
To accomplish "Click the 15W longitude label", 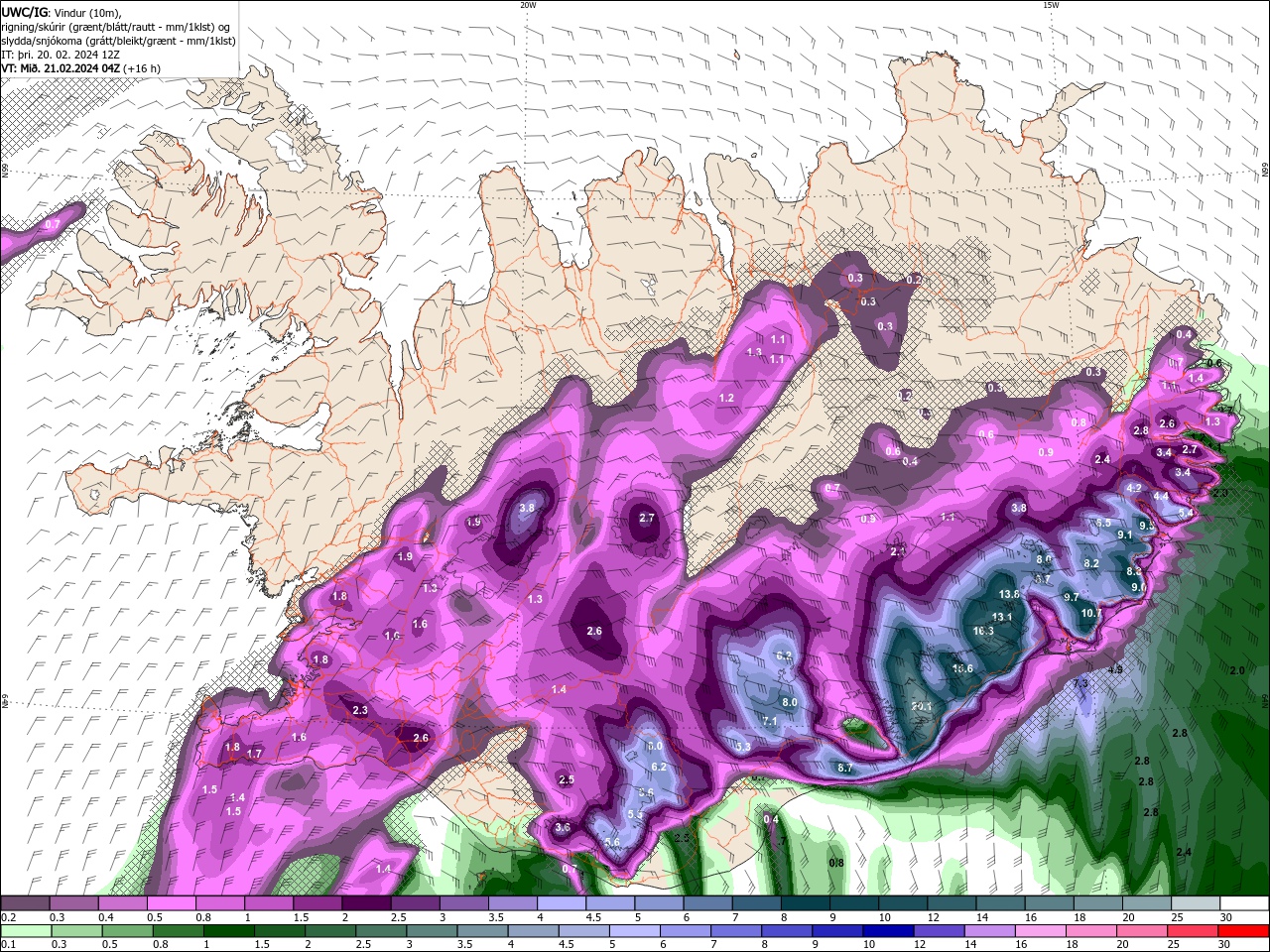I will point(1051,5).
